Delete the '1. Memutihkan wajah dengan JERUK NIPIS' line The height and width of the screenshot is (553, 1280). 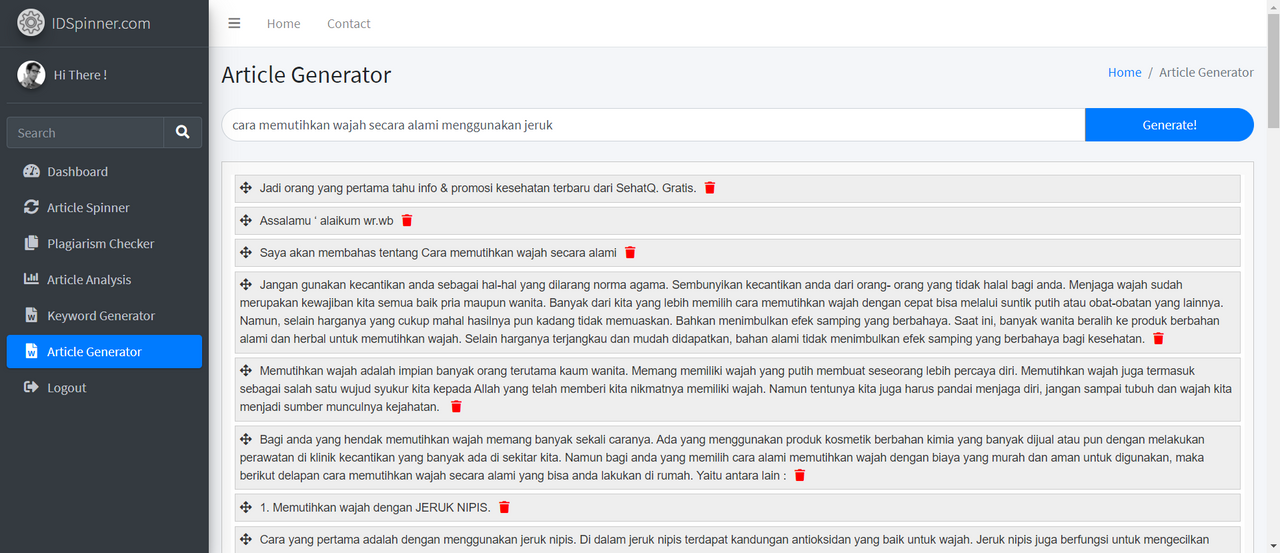point(504,507)
